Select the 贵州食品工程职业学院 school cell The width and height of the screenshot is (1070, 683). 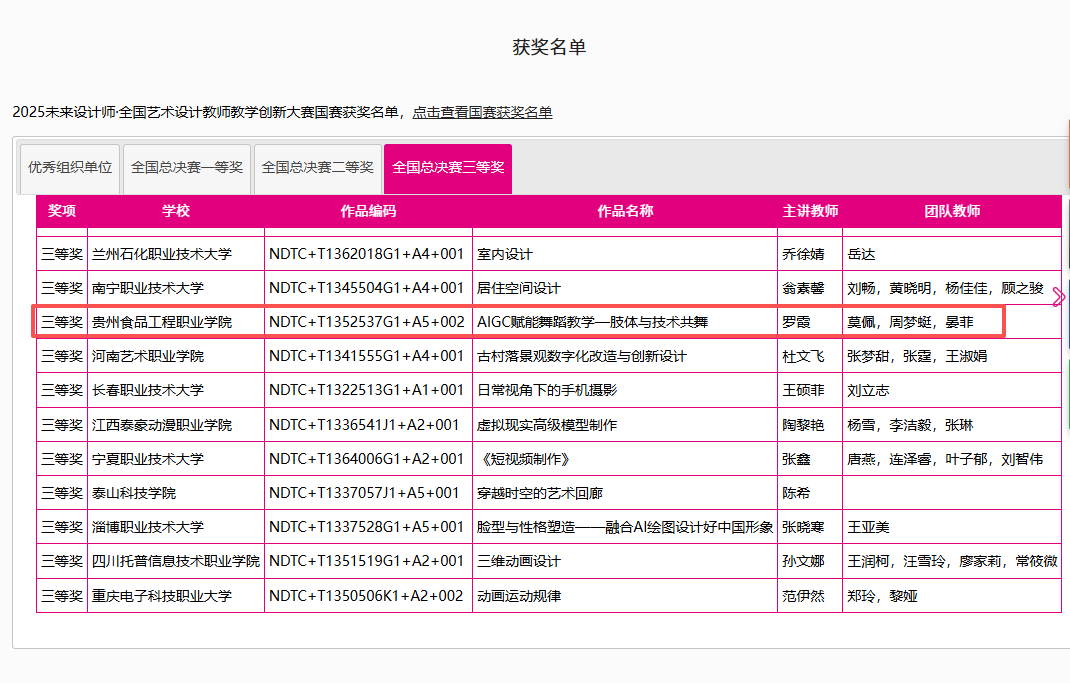coord(162,322)
